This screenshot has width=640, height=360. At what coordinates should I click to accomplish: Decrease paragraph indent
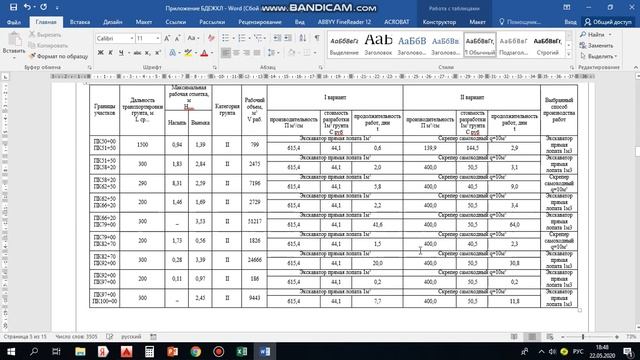[x=277, y=38]
